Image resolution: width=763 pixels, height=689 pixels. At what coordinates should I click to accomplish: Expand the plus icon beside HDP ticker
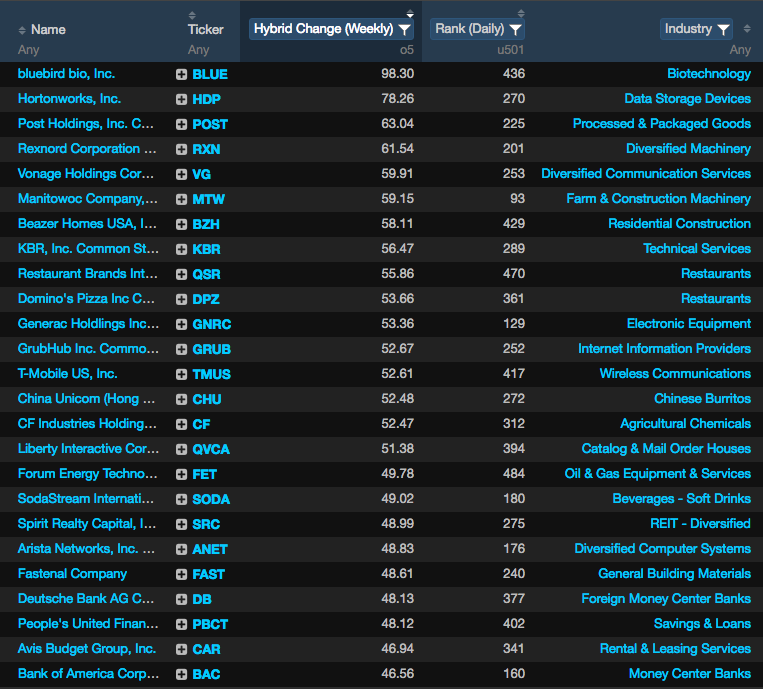(x=181, y=99)
